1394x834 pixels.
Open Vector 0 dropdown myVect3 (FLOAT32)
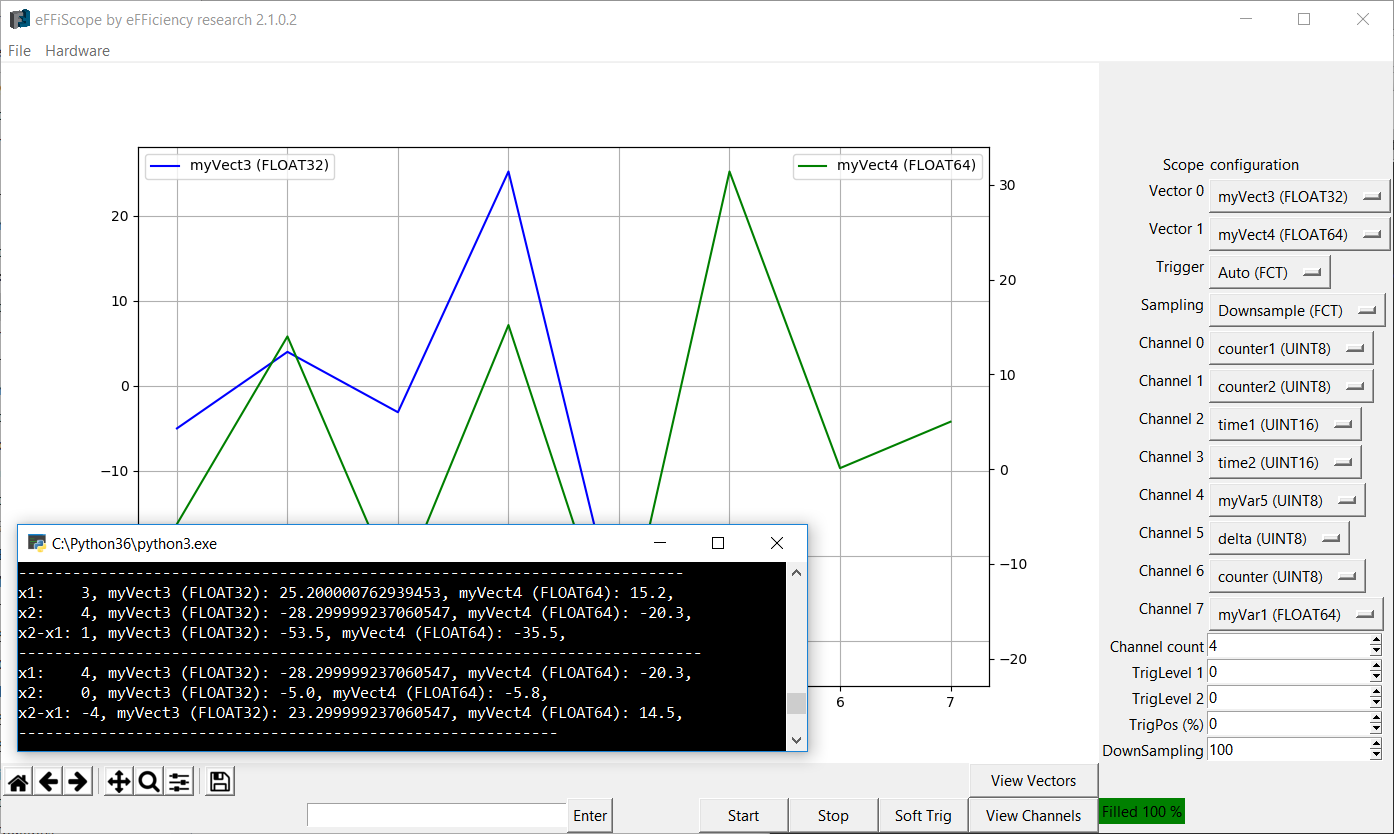click(x=1299, y=197)
